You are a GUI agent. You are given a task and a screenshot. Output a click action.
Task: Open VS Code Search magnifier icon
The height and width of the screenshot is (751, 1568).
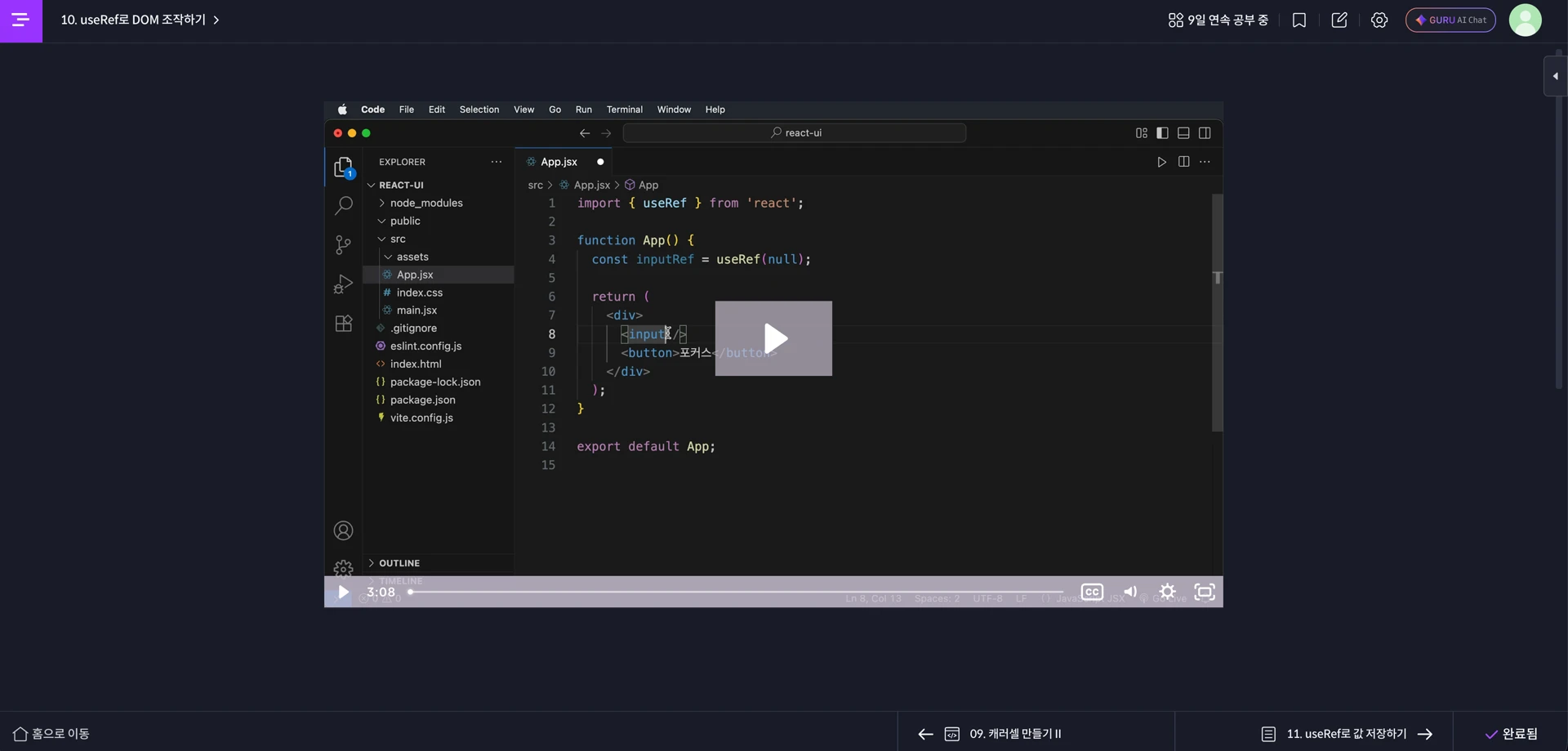point(344,206)
